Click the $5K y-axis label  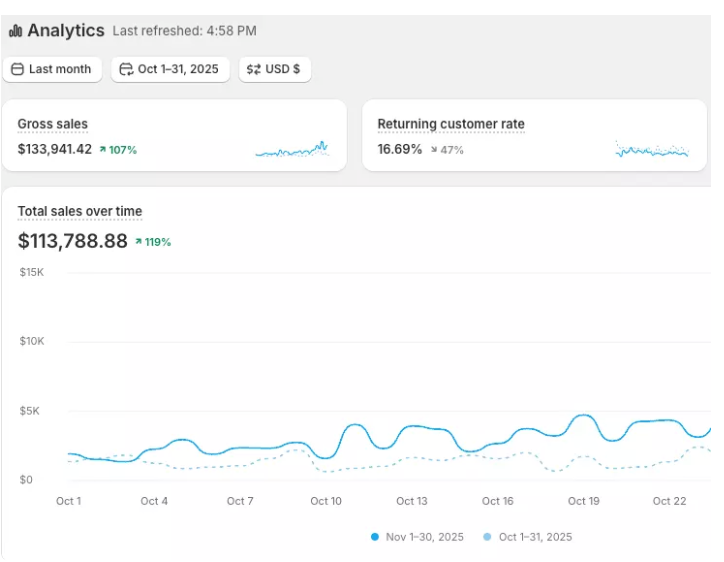pos(30,411)
